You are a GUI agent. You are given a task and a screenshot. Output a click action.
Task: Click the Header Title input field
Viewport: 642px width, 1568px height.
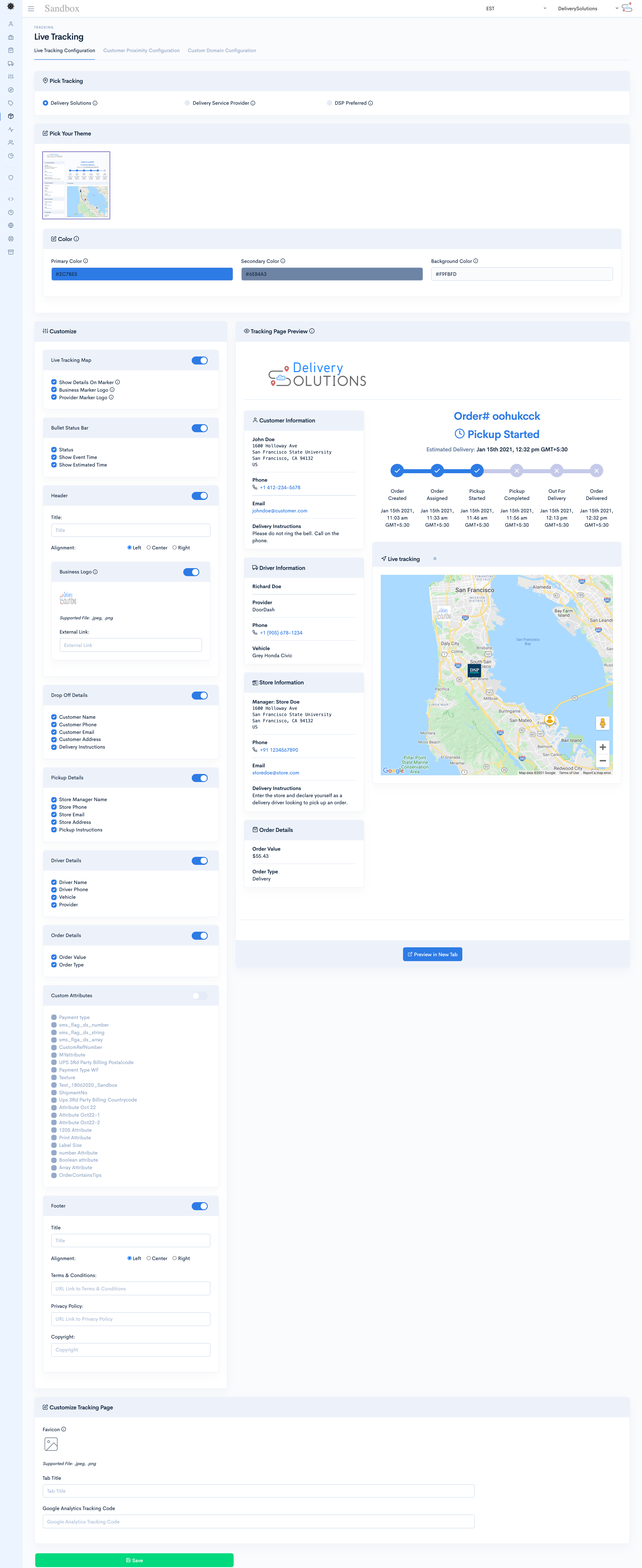pyautogui.click(x=130, y=530)
